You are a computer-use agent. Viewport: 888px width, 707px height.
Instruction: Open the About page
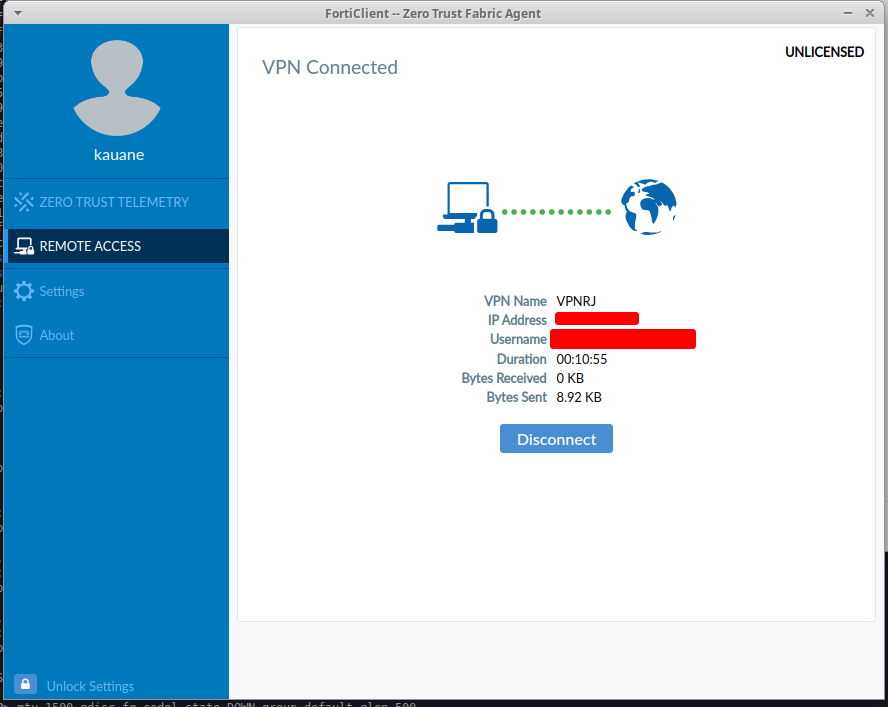point(117,335)
